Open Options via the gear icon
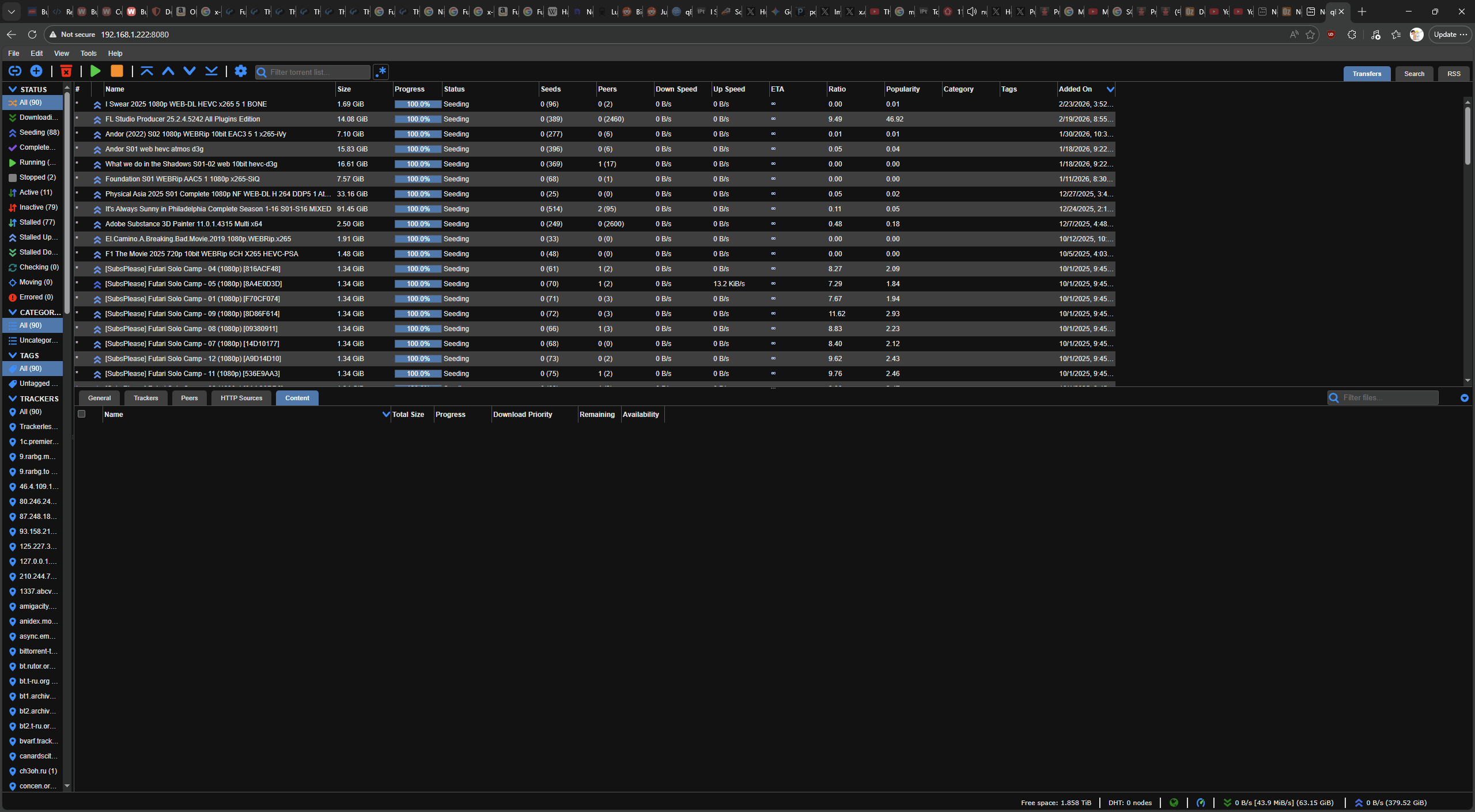1475x812 pixels. [x=241, y=71]
